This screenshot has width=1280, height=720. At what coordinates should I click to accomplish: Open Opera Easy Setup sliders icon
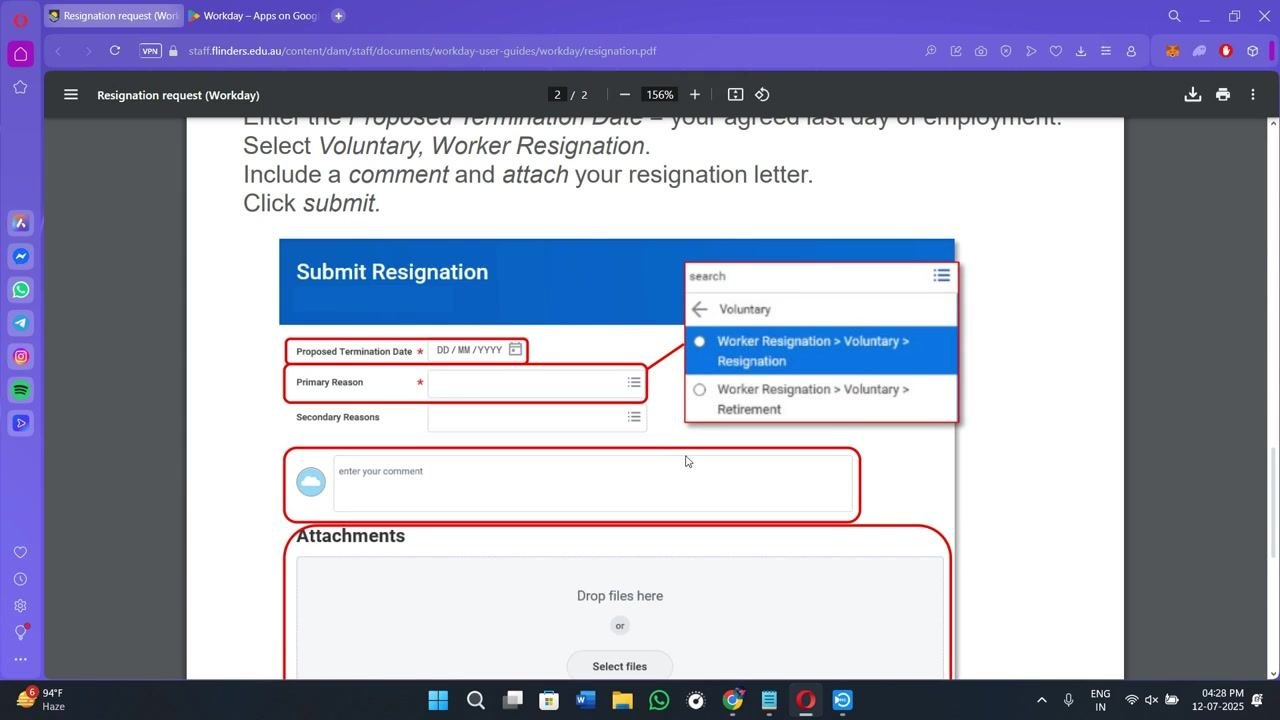[1106, 51]
